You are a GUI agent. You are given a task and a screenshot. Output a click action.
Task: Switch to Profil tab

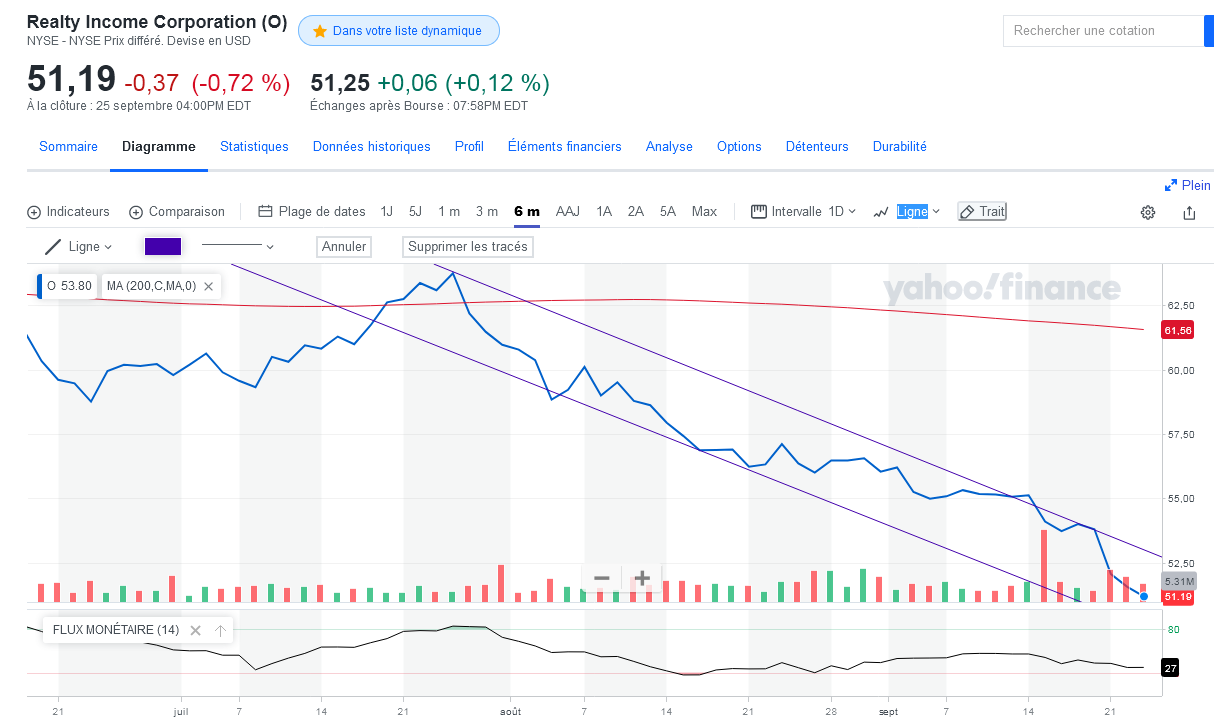click(469, 146)
